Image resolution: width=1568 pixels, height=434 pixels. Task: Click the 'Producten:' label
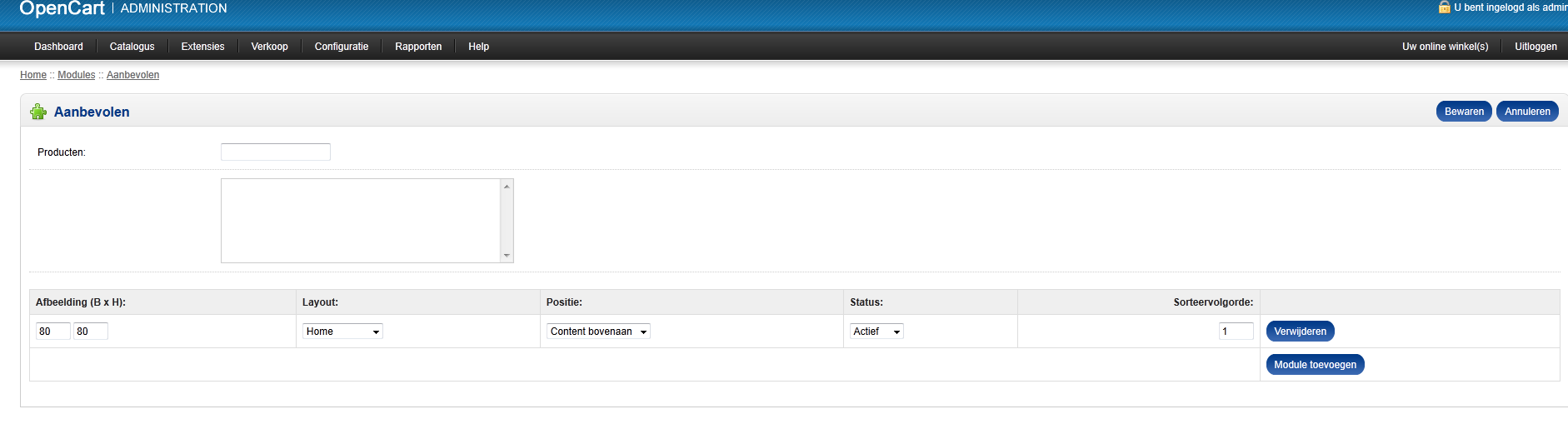click(62, 152)
